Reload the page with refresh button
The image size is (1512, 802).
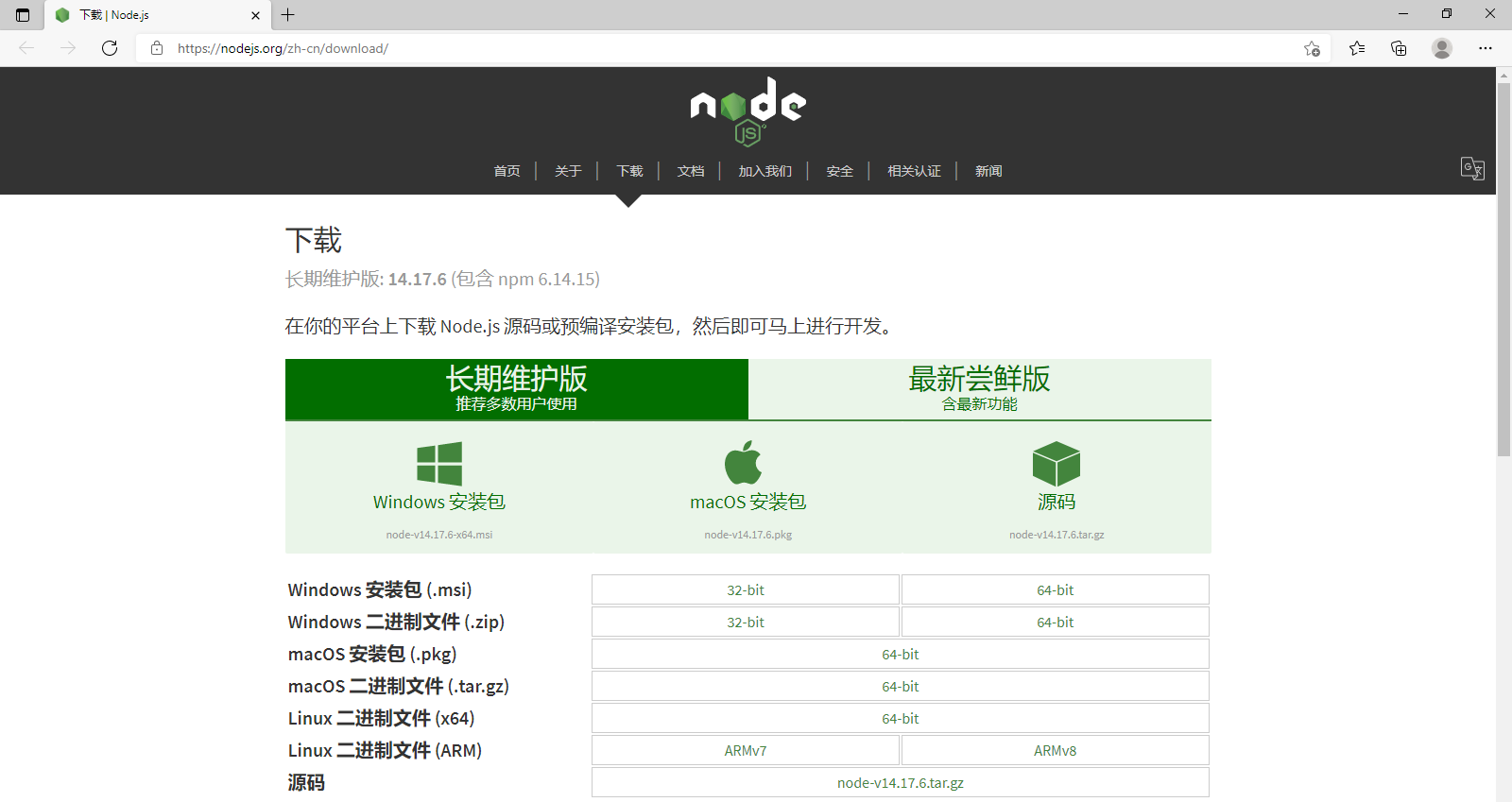click(x=110, y=48)
